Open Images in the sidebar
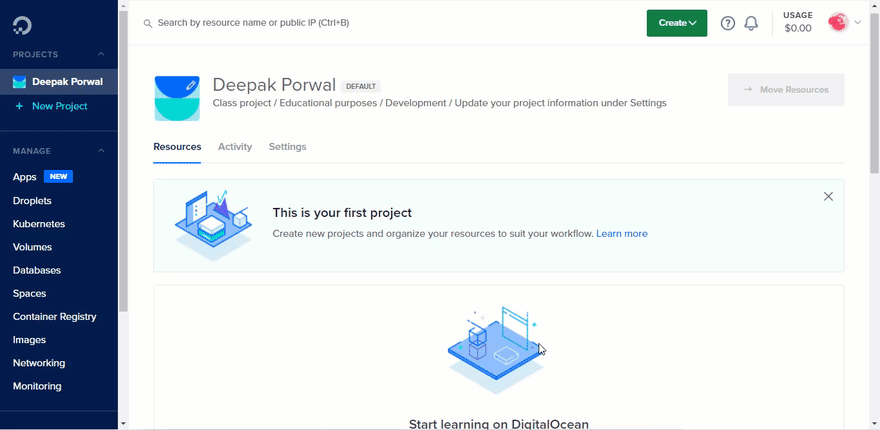The height and width of the screenshot is (430, 880). [x=29, y=340]
